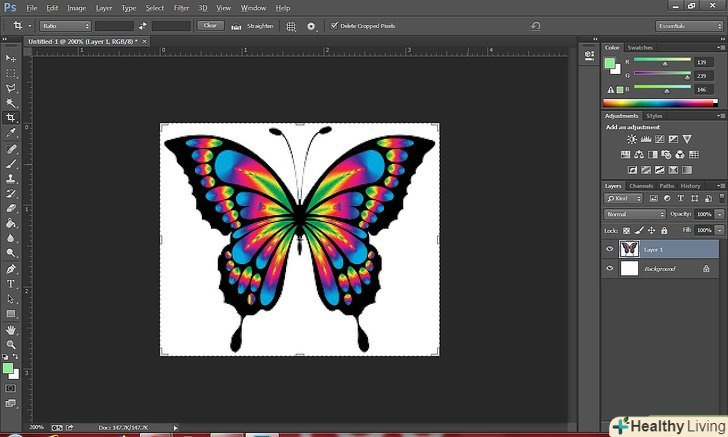Click the green foreground color swatch in toolbox
Image resolution: width=728 pixels, height=437 pixels.
(8, 367)
